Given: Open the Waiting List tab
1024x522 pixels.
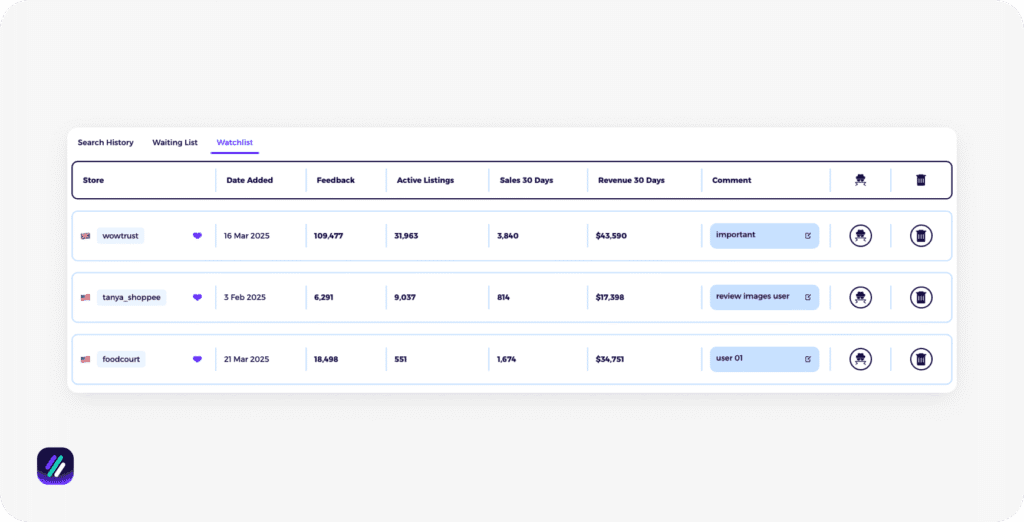Looking at the screenshot, I should tap(174, 142).
